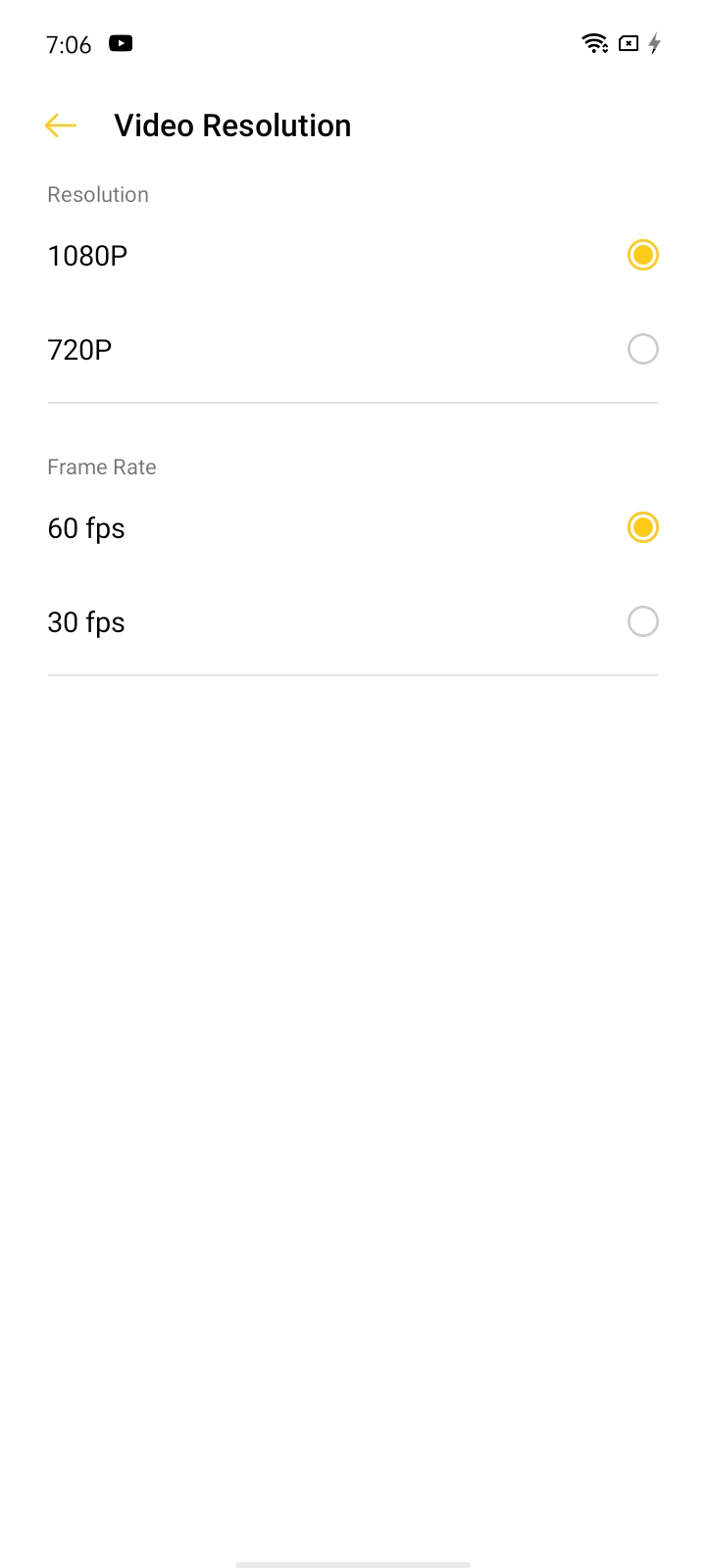Select the 30 fps radio button
This screenshot has width=706, height=1568.
pyautogui.click(x=643, y=621)
